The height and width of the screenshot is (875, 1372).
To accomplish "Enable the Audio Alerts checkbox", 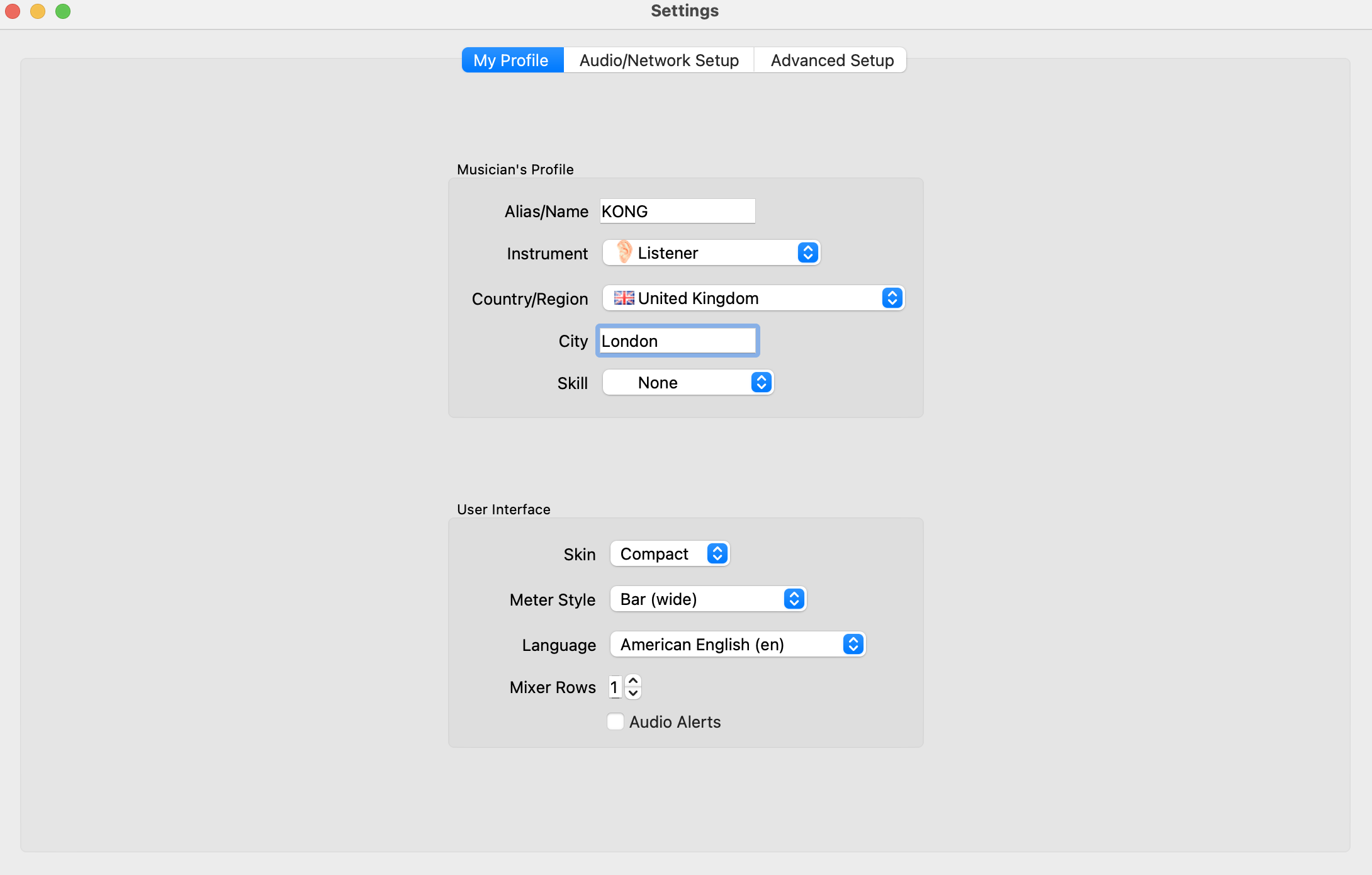I will click(x=616, y=721).
